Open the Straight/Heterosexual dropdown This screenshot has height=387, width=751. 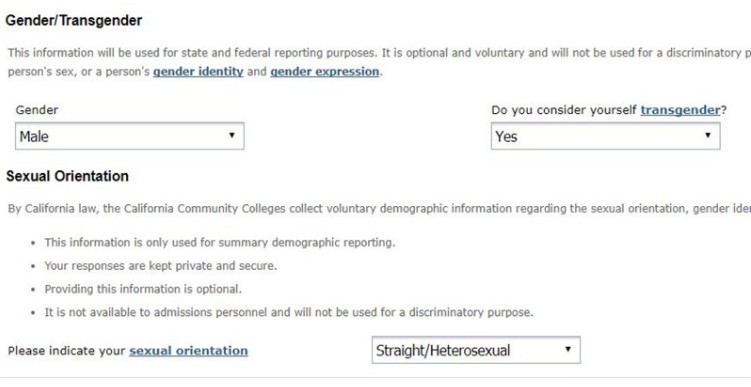click(476, 350)
